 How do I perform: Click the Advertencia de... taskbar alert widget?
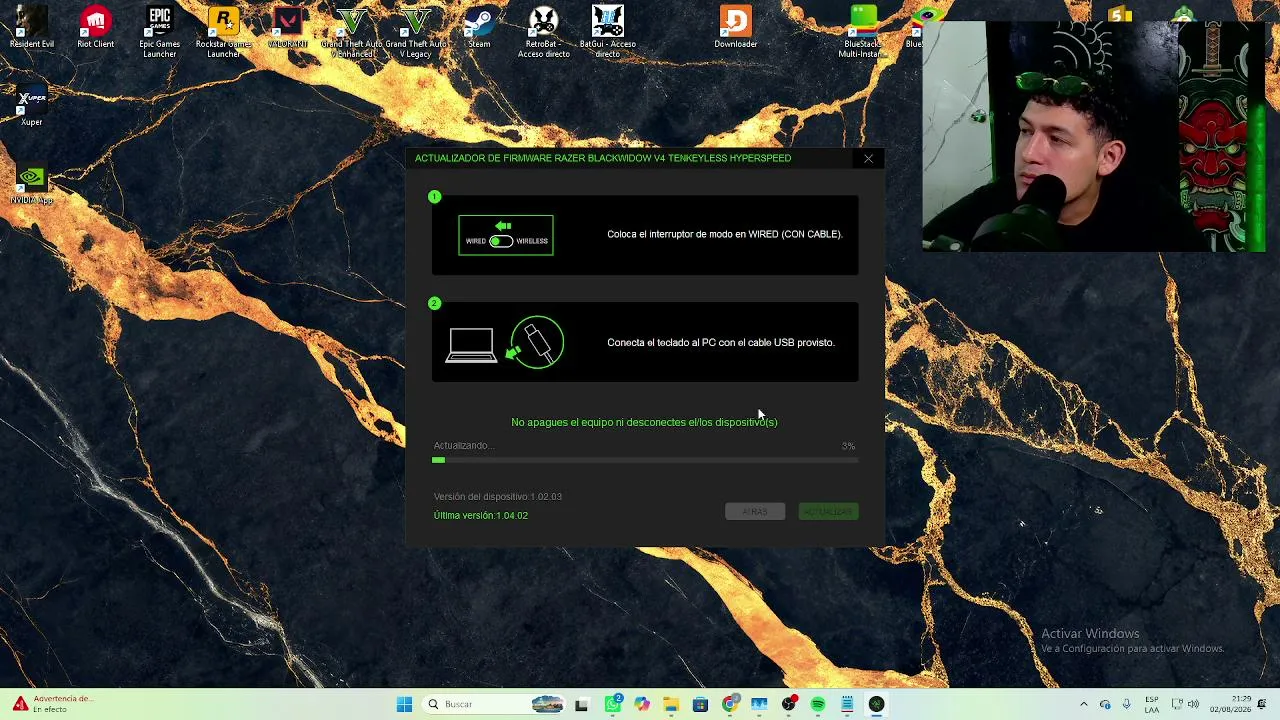click(x=52, y=704)
